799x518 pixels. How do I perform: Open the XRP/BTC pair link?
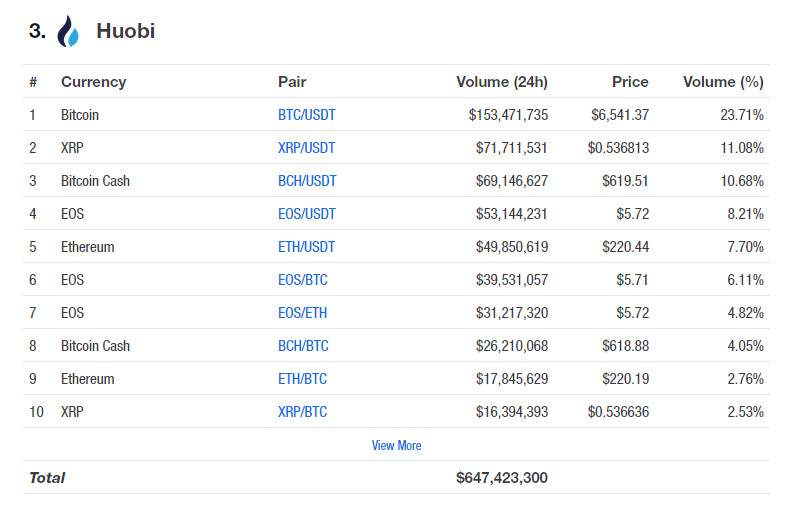coord(302,412)
